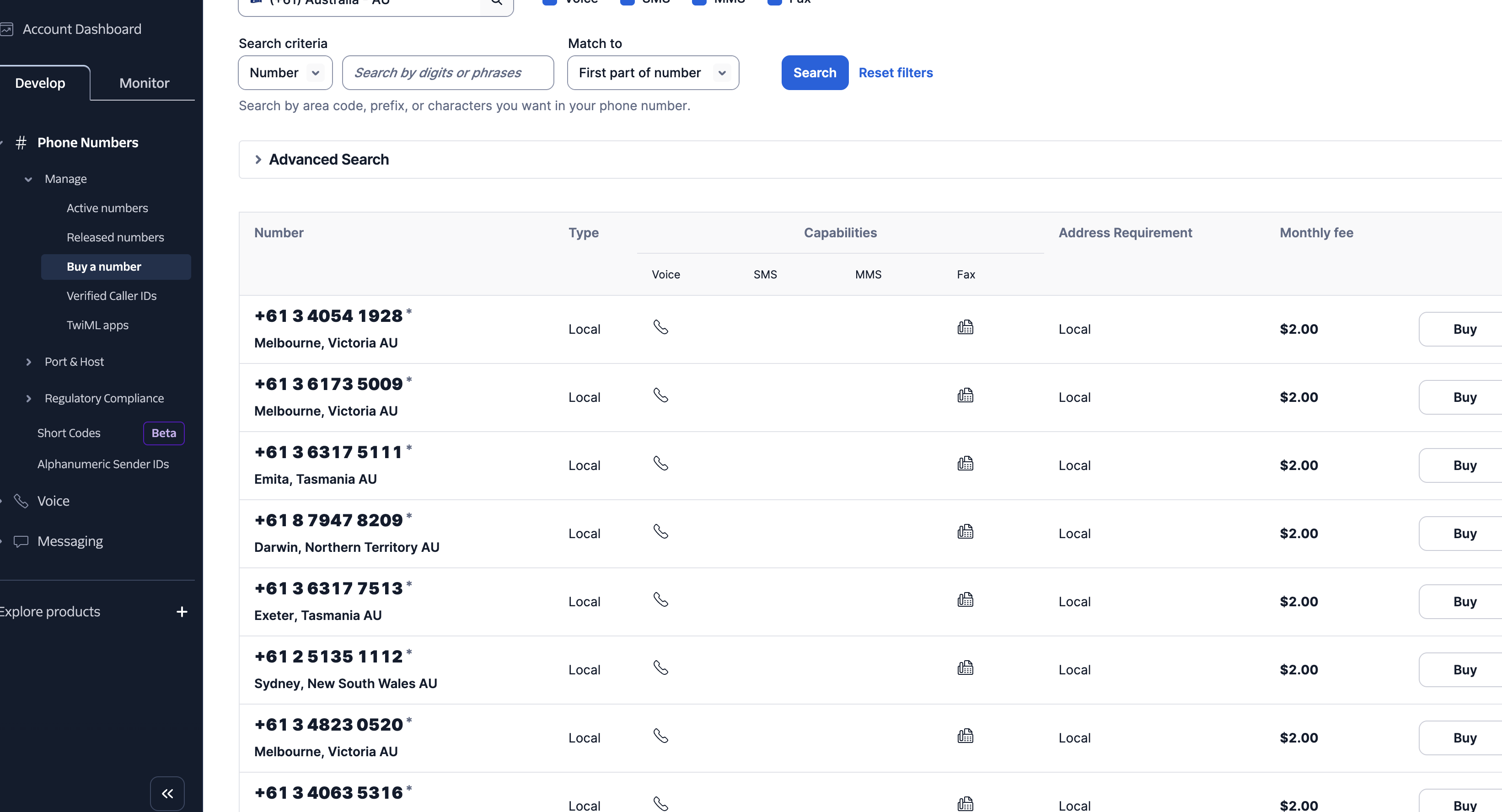Toggle the SMS capability checkbox
Screen dimensions: 1502x812
[x=628, y=2]
